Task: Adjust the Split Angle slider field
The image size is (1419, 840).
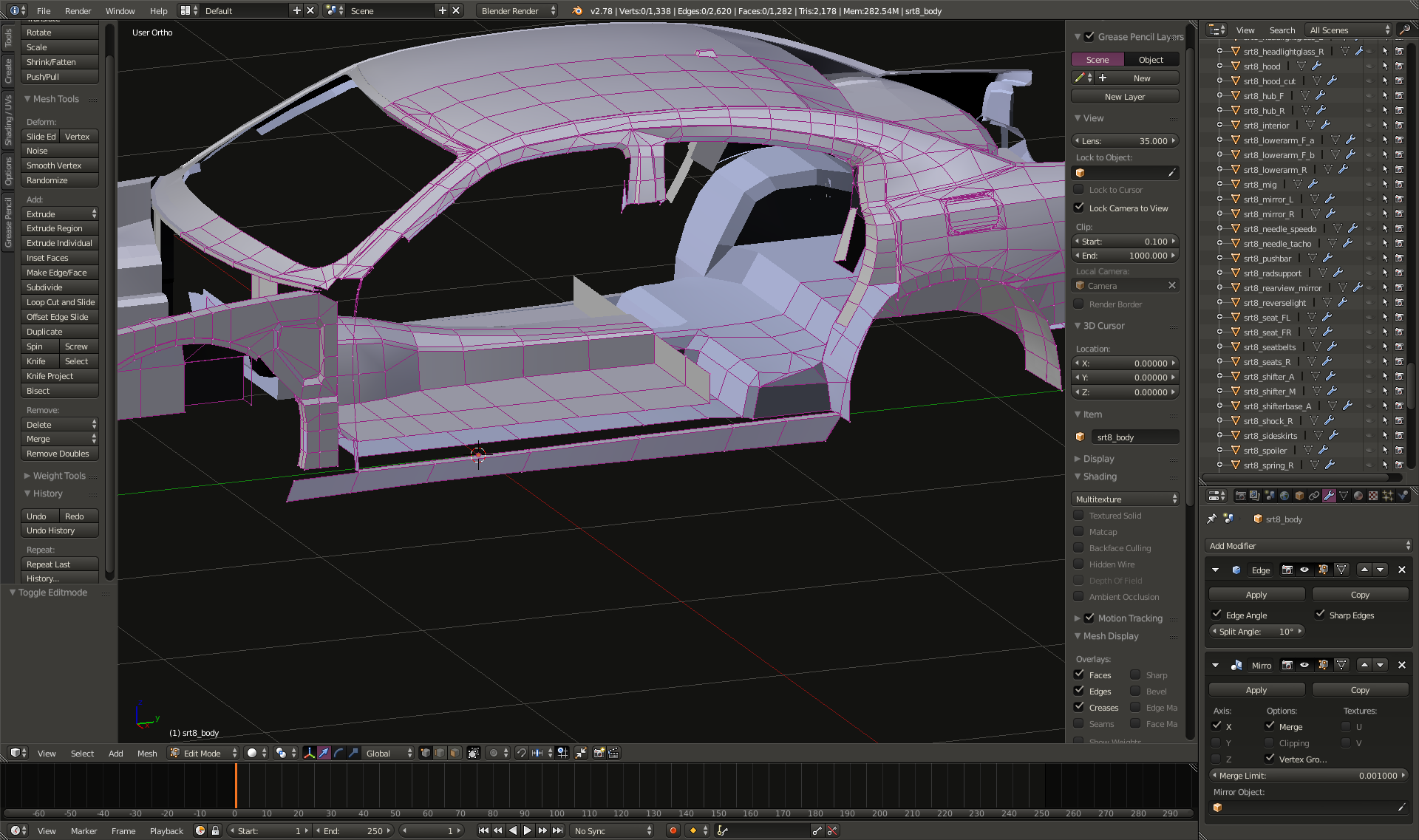Action: point(1256,632)
